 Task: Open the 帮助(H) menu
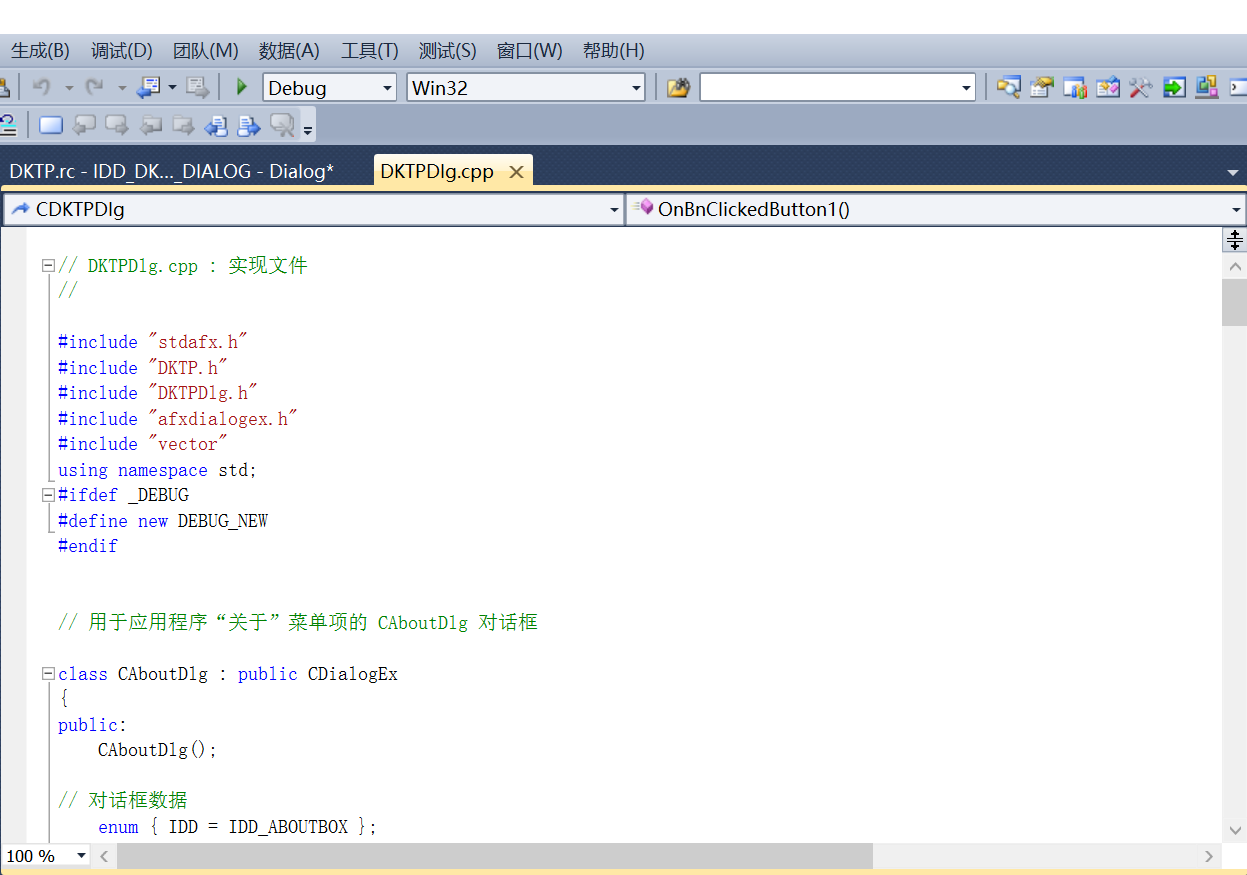614,50
